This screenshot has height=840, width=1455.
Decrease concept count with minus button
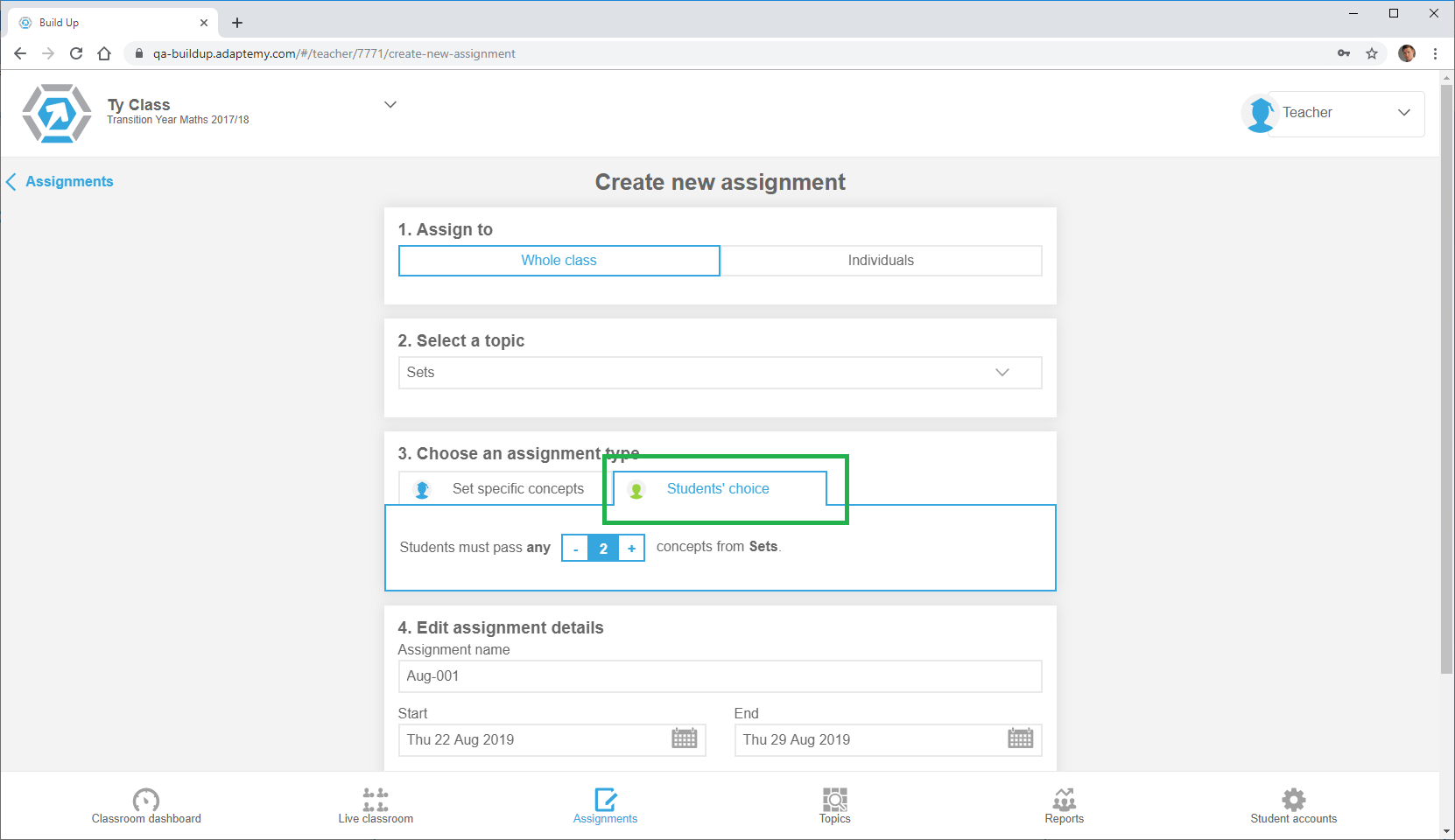click(575, 549)
